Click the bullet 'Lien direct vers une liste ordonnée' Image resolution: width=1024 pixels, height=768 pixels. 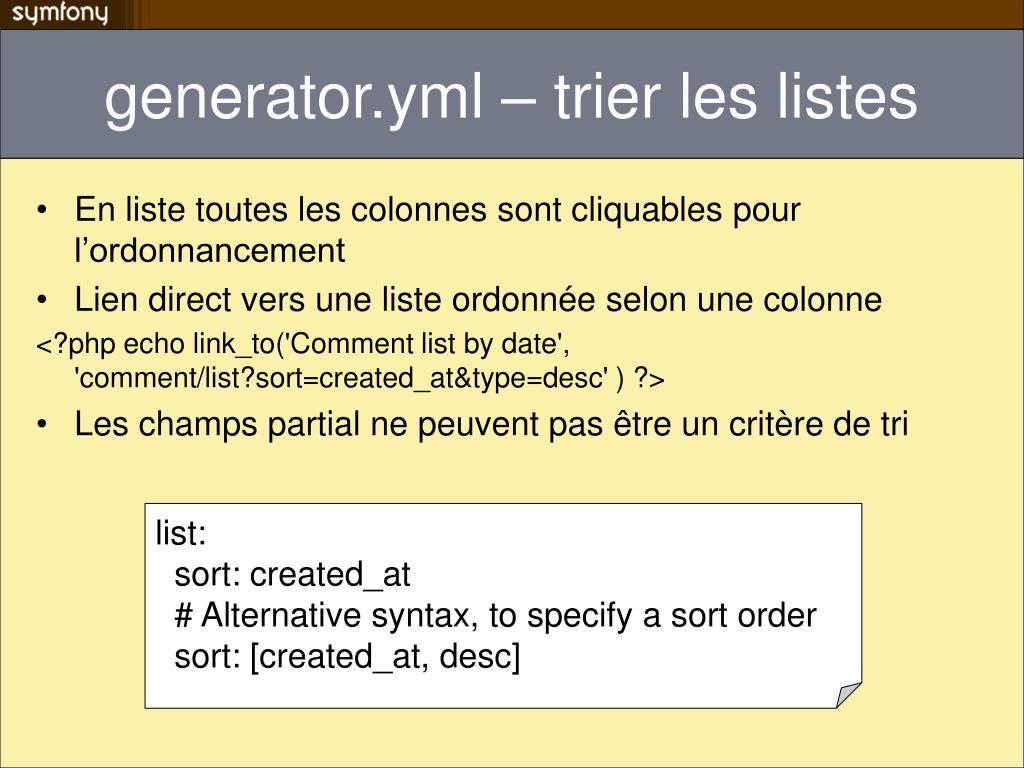(x=478, y=300)
